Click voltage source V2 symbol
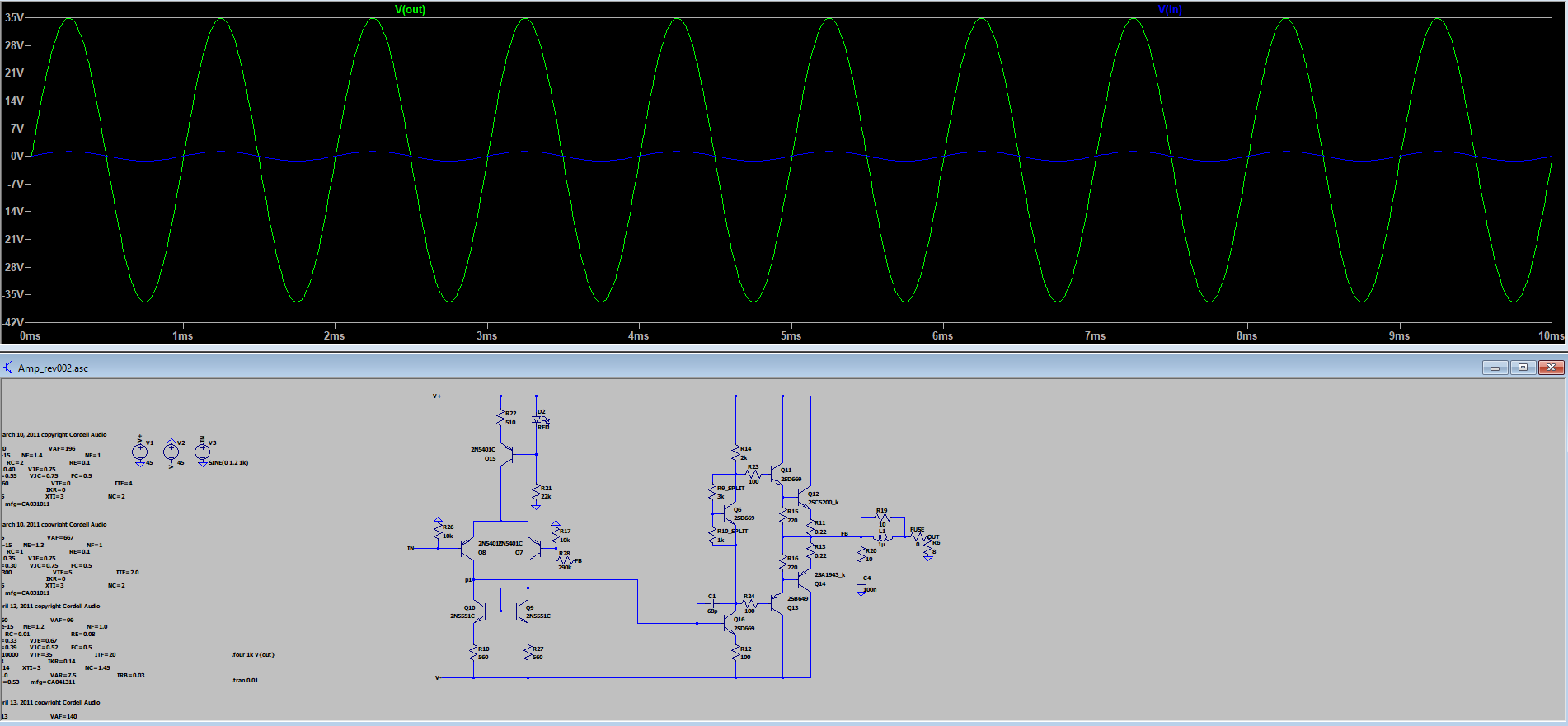1568x726 pixels. click(171, 452)
